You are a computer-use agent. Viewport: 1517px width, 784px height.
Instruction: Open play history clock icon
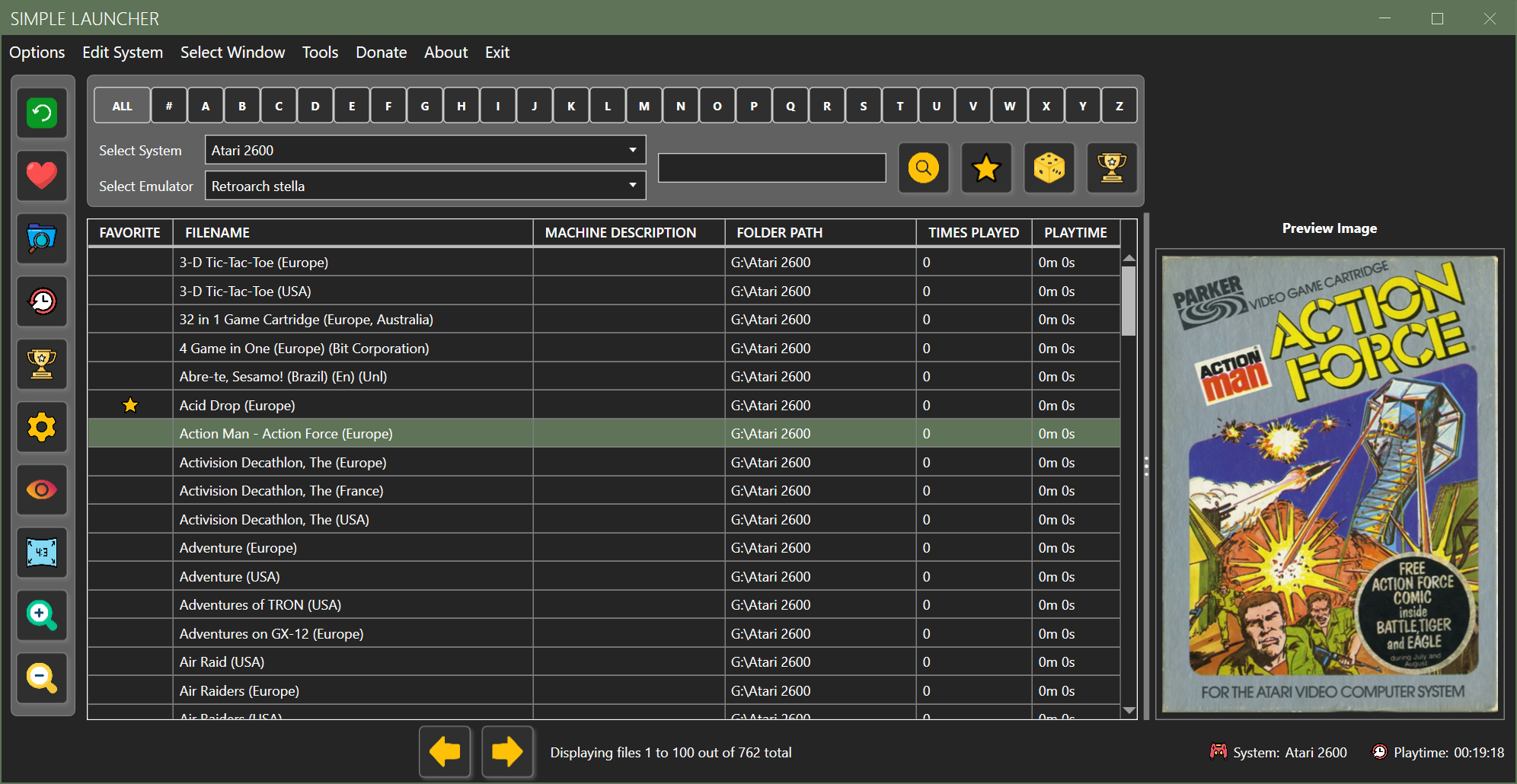42,301
